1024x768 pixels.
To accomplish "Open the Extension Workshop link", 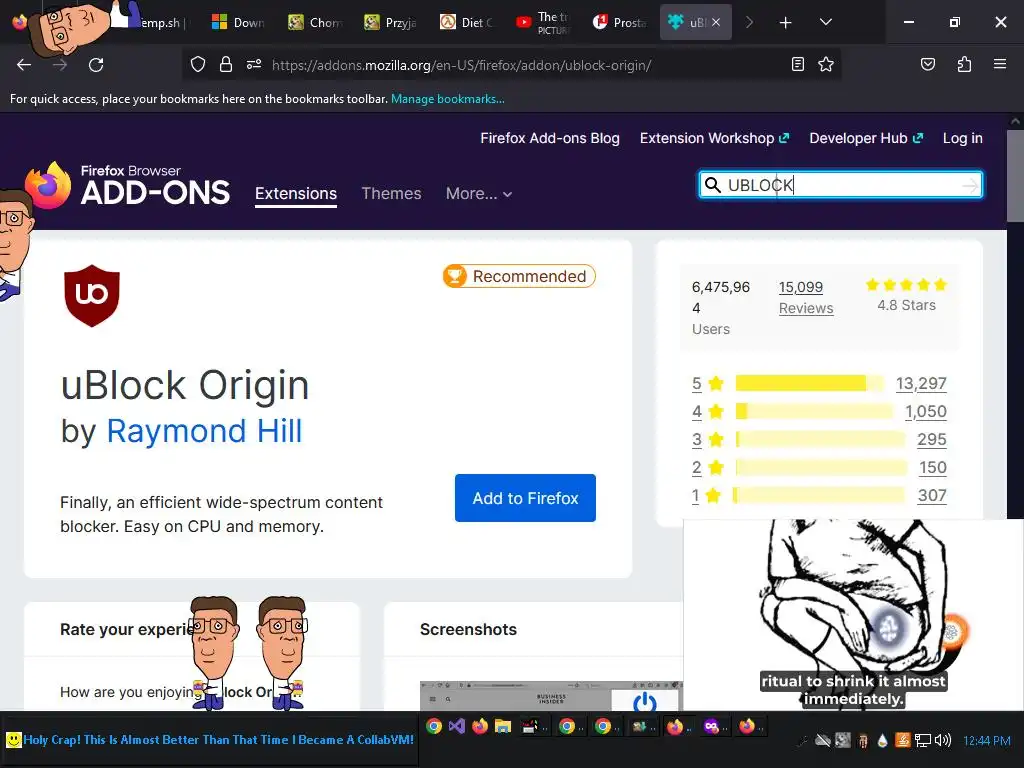I will point(714,138).
